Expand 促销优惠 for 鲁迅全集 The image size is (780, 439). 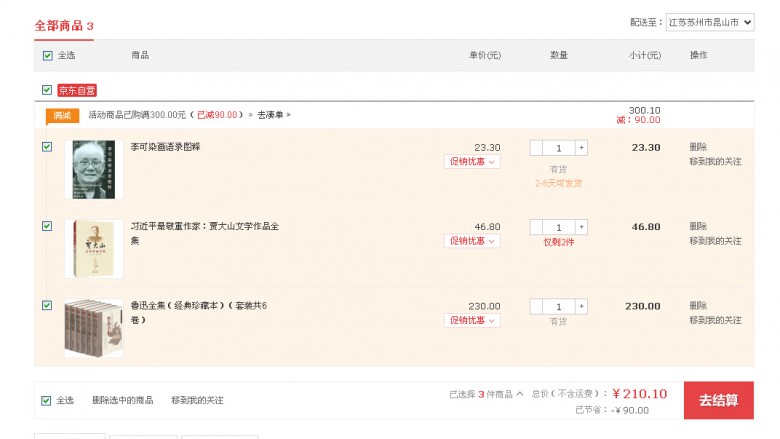pos(472,320)
